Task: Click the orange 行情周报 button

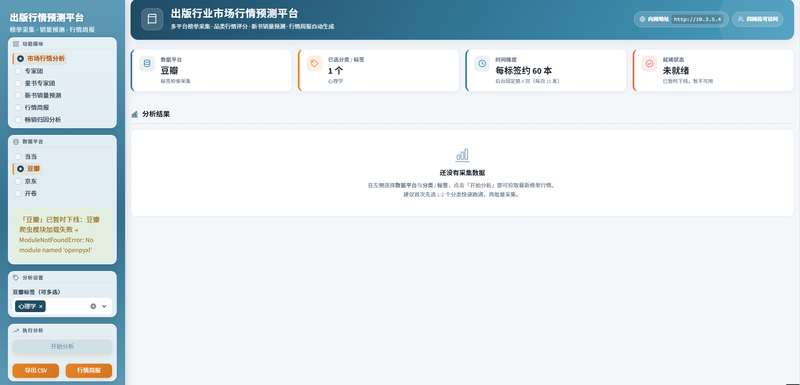Action: click(x=89, y=371)
